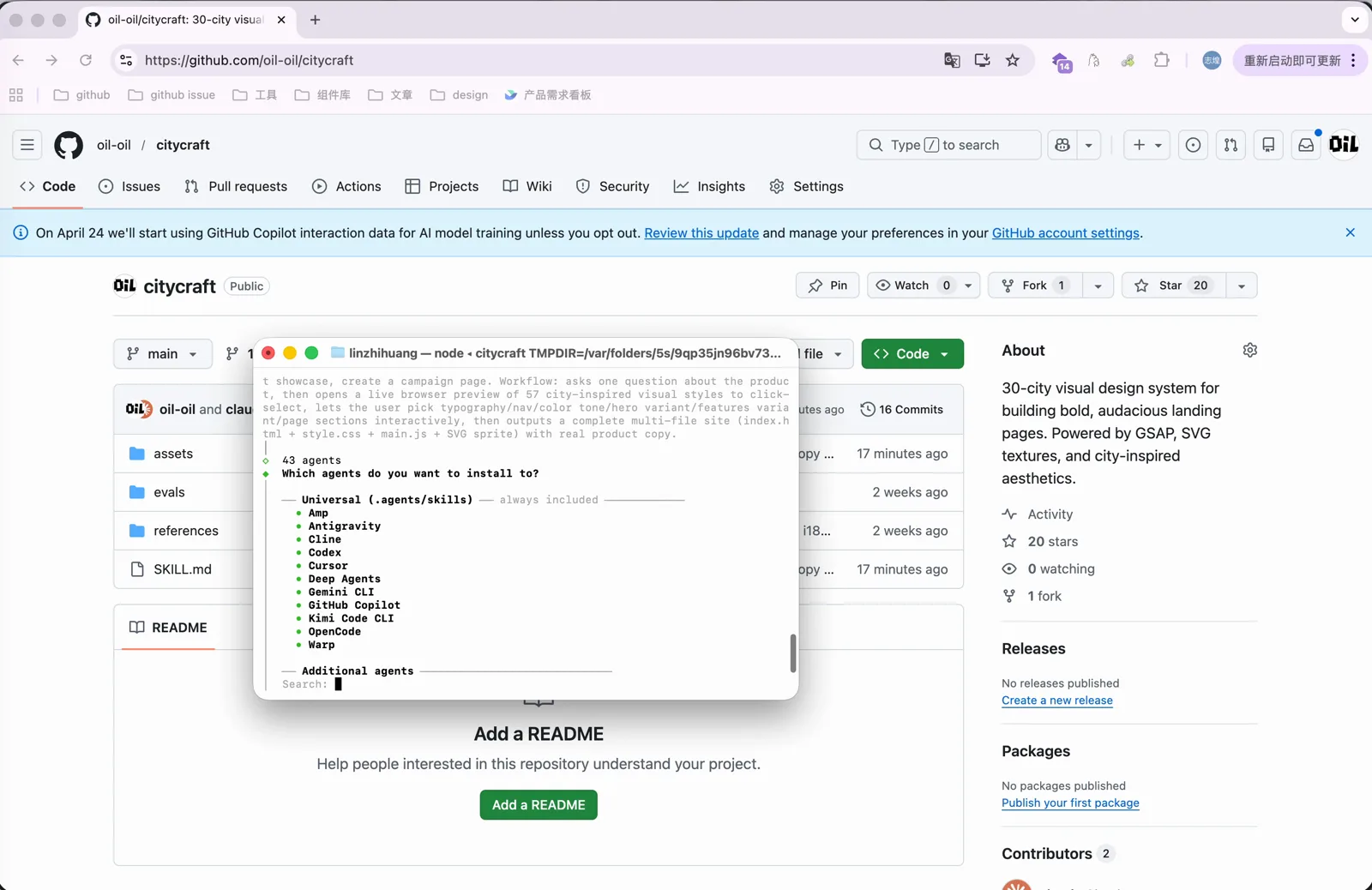Open the GitHub global navigation menu

click(27, 145)
